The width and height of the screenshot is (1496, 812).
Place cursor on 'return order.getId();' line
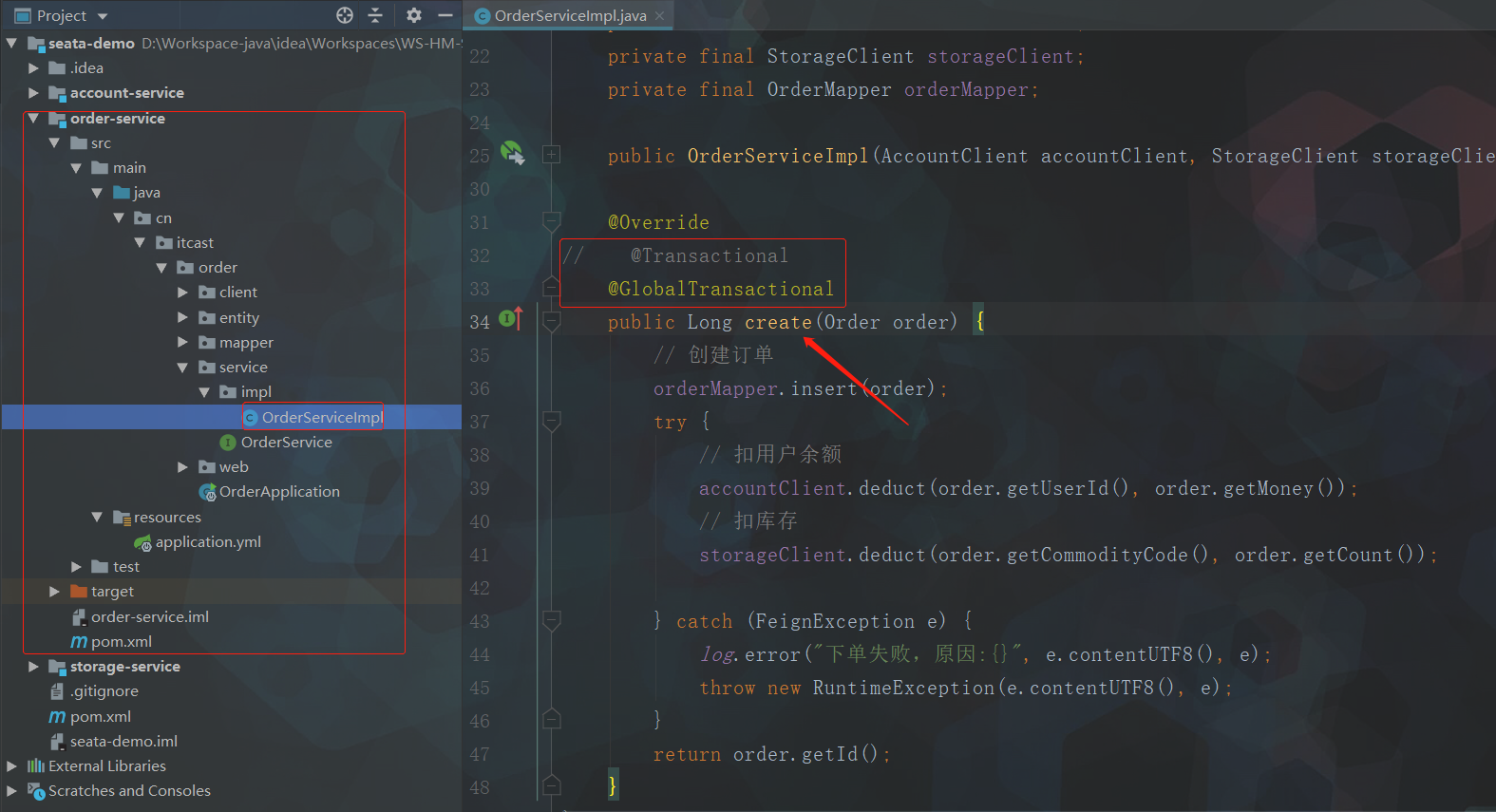click(771, 754)
